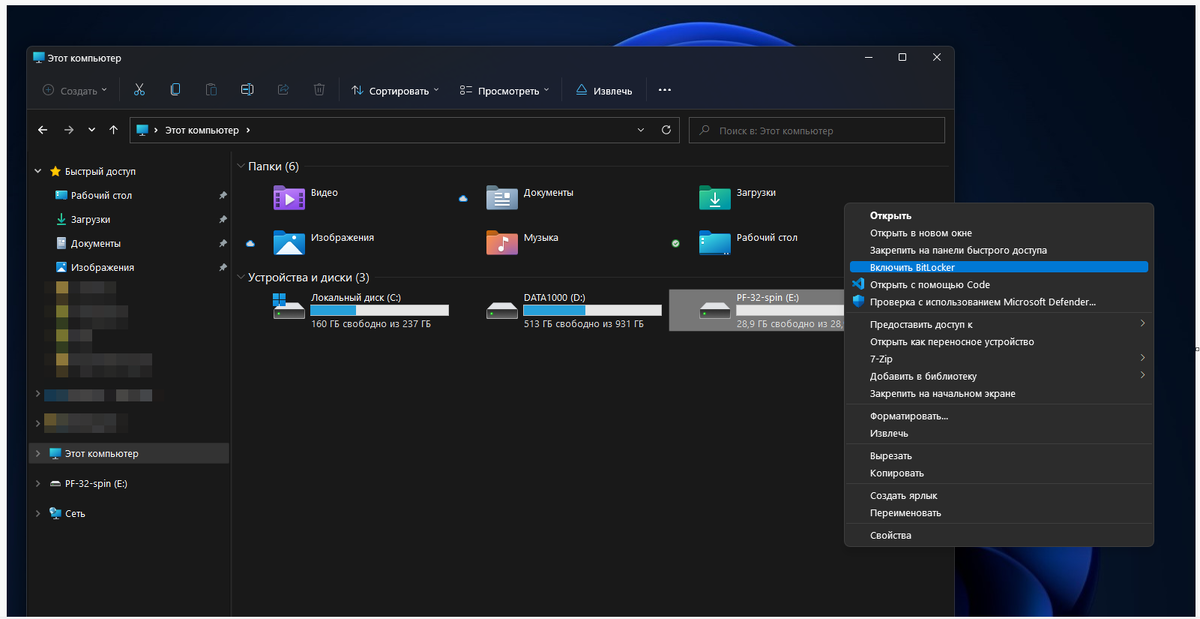Image resolution: width=1200 pixels, height=619 pixels.
Task: Refresh the current folder view
Action: click(x=667, y=130)
